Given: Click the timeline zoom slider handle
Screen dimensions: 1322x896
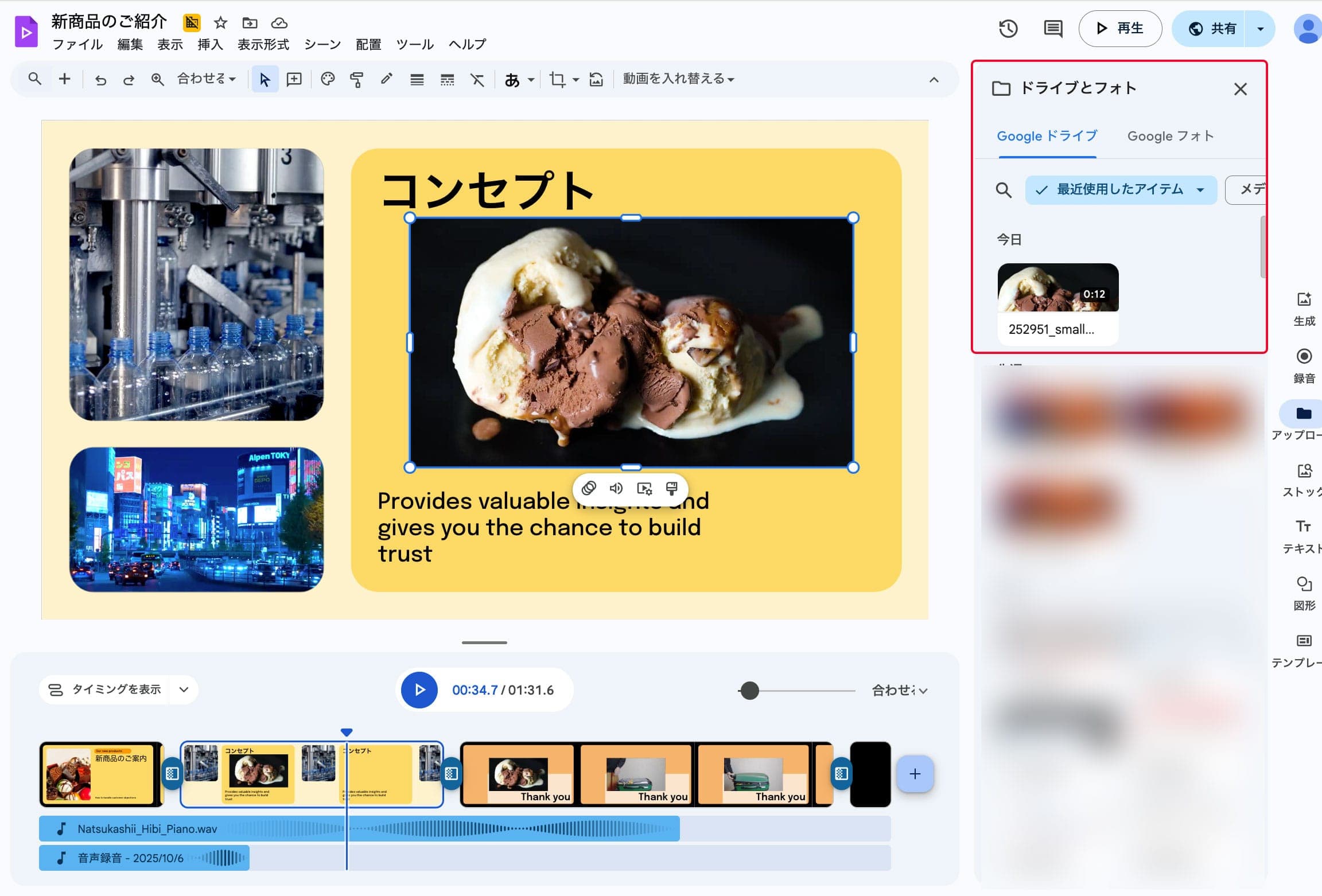Looking at the screenshot, I should tap(749, 691).
